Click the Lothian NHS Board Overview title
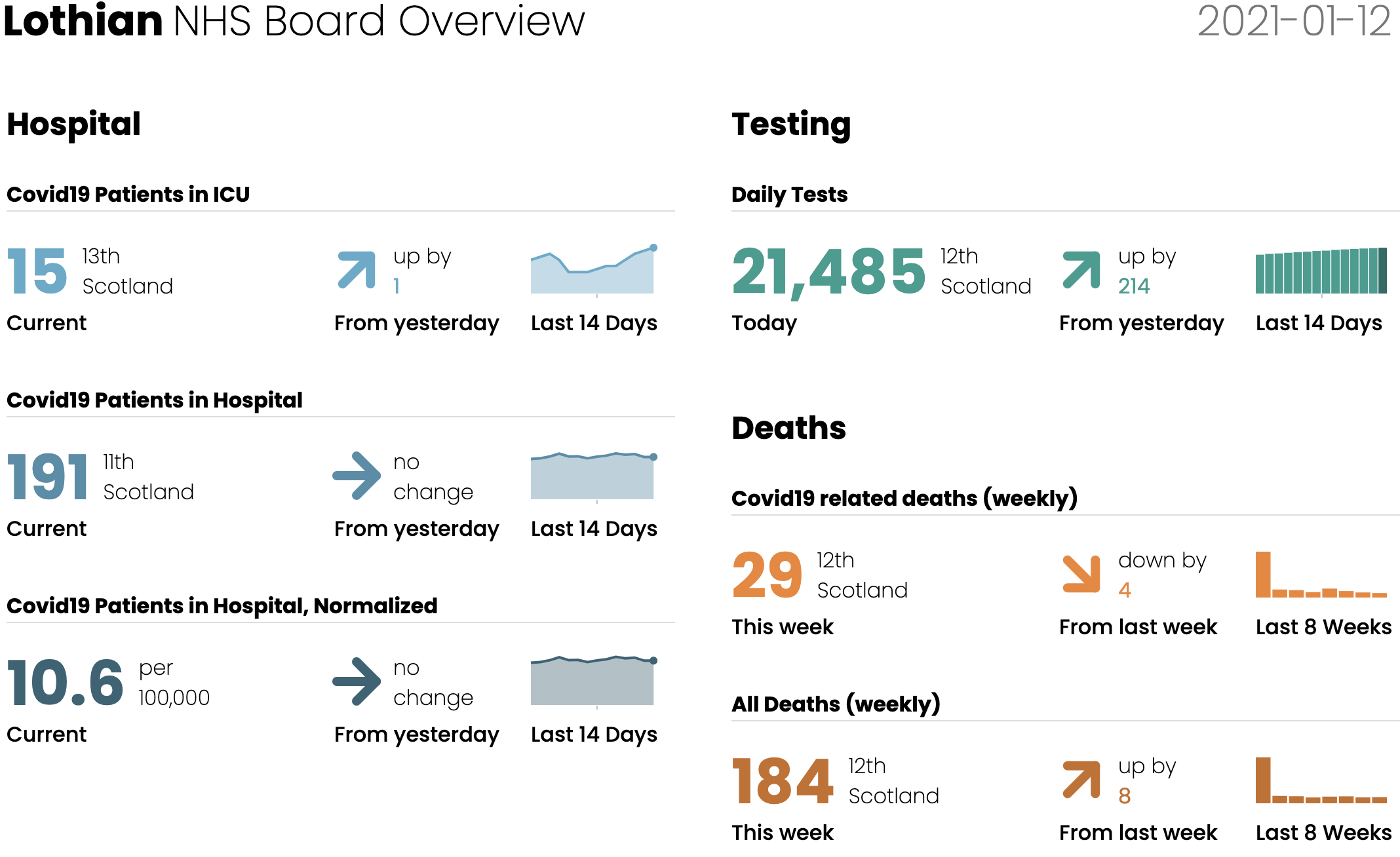This screenshot has width=1400, height=857. pos(294,21)
